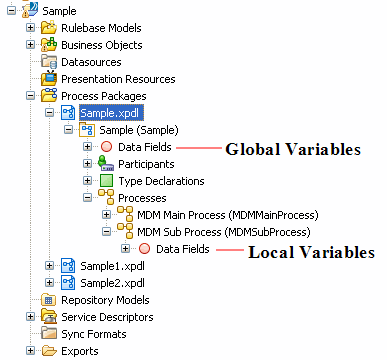Expand the Exports node
The height and width of the screenshot is (360, 387).
(30, 351)
